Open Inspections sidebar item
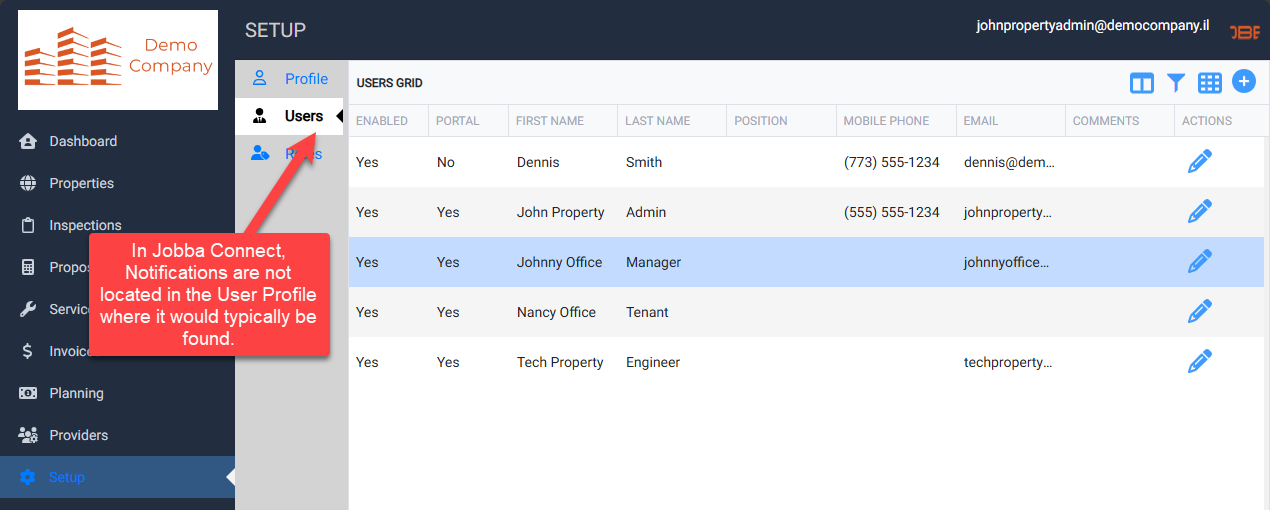 pyautogui.click(x=85, y=225)
